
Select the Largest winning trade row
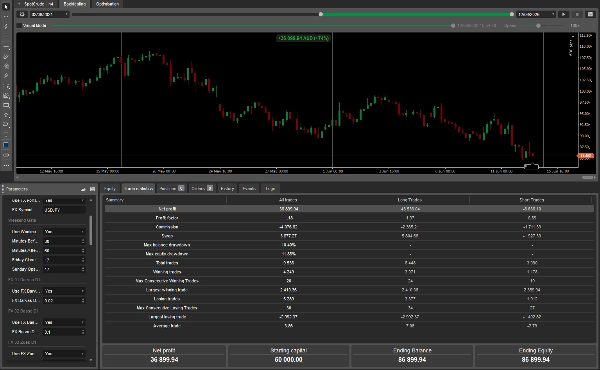point(349,290)
